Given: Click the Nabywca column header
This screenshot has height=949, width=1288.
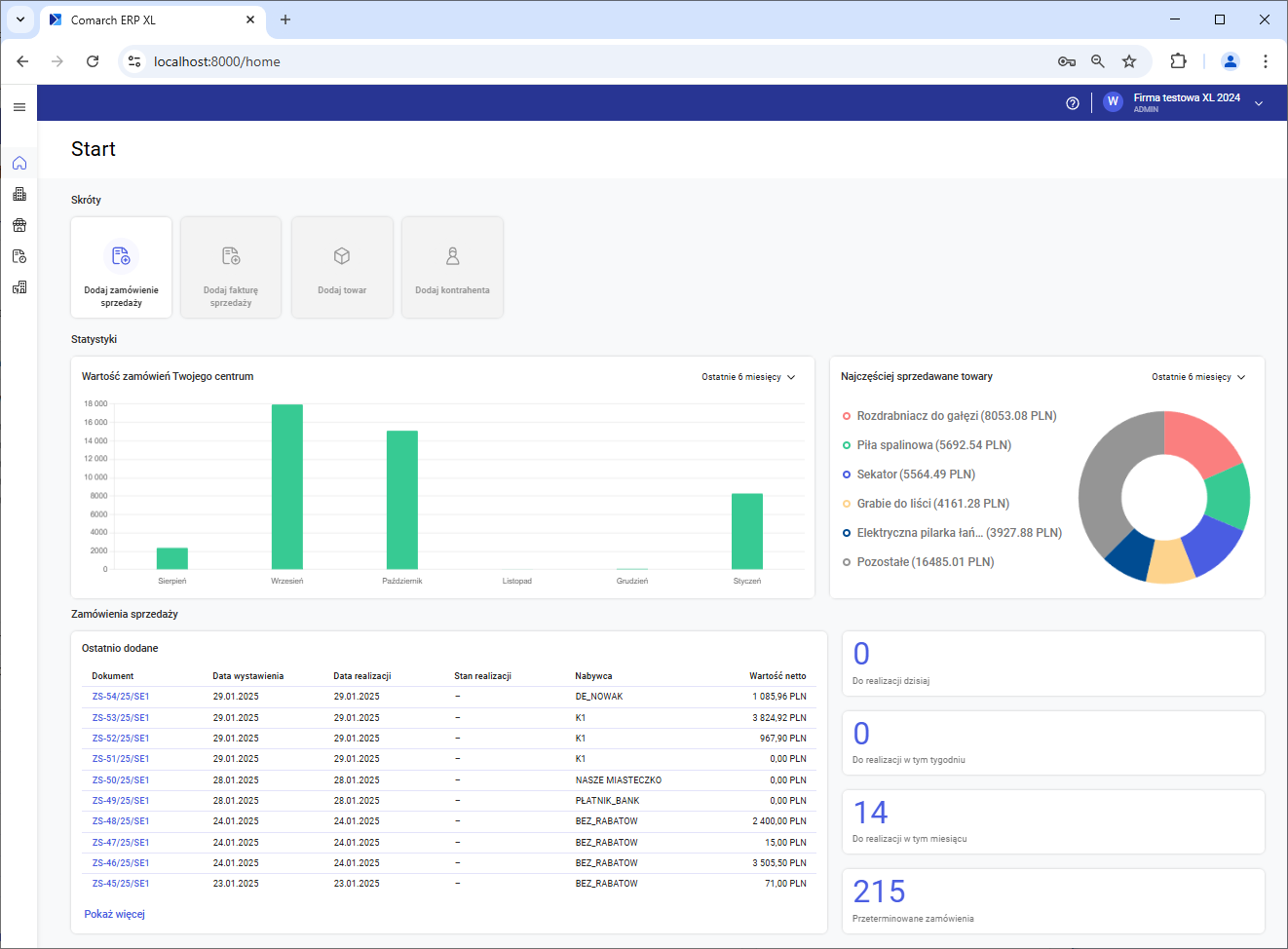Looking at the screenshot, I should pyautogui.click(x=593, y=676).
